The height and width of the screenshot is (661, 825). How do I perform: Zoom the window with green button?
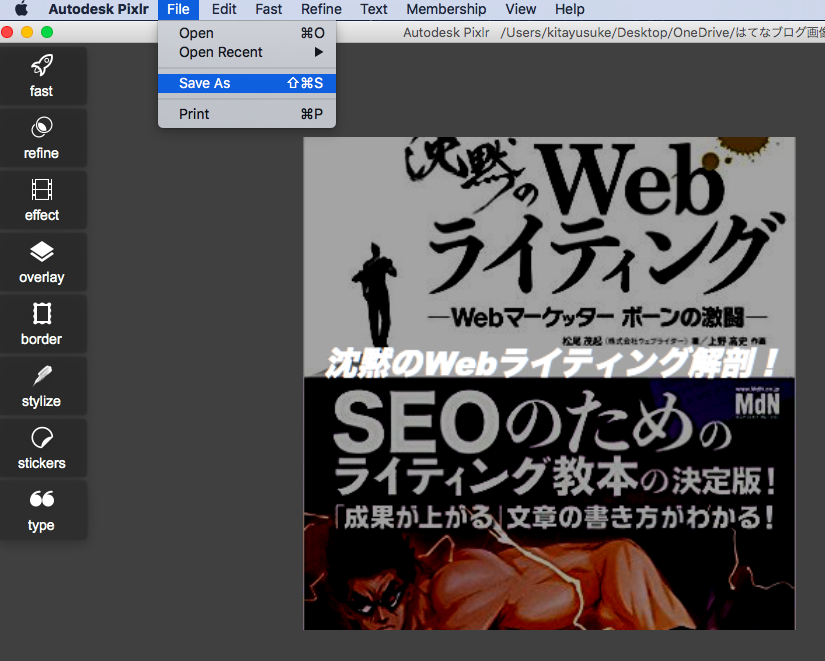[x=47, y=32]
